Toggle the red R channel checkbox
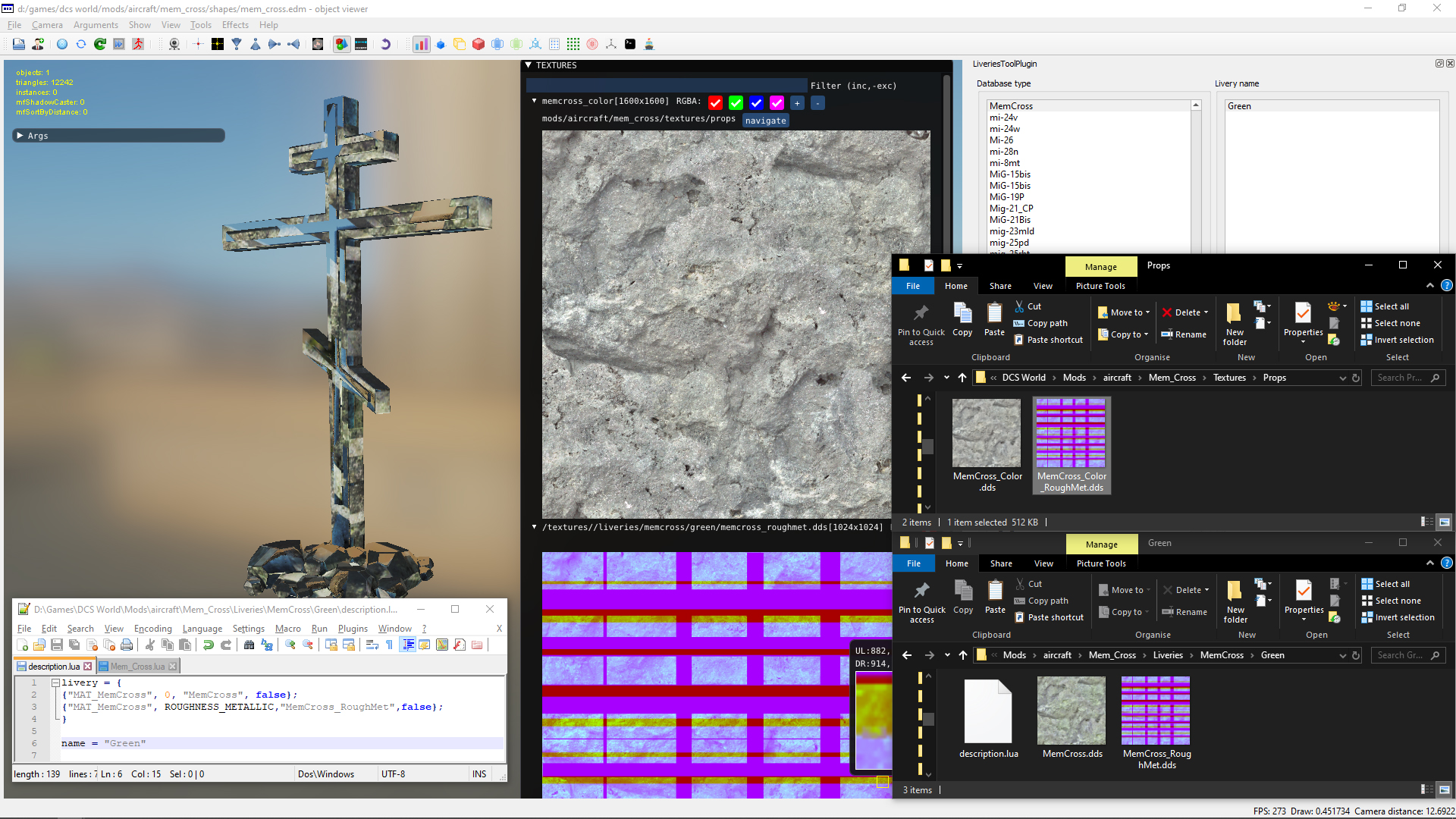The image size is (1456, 819). point(715,103)
